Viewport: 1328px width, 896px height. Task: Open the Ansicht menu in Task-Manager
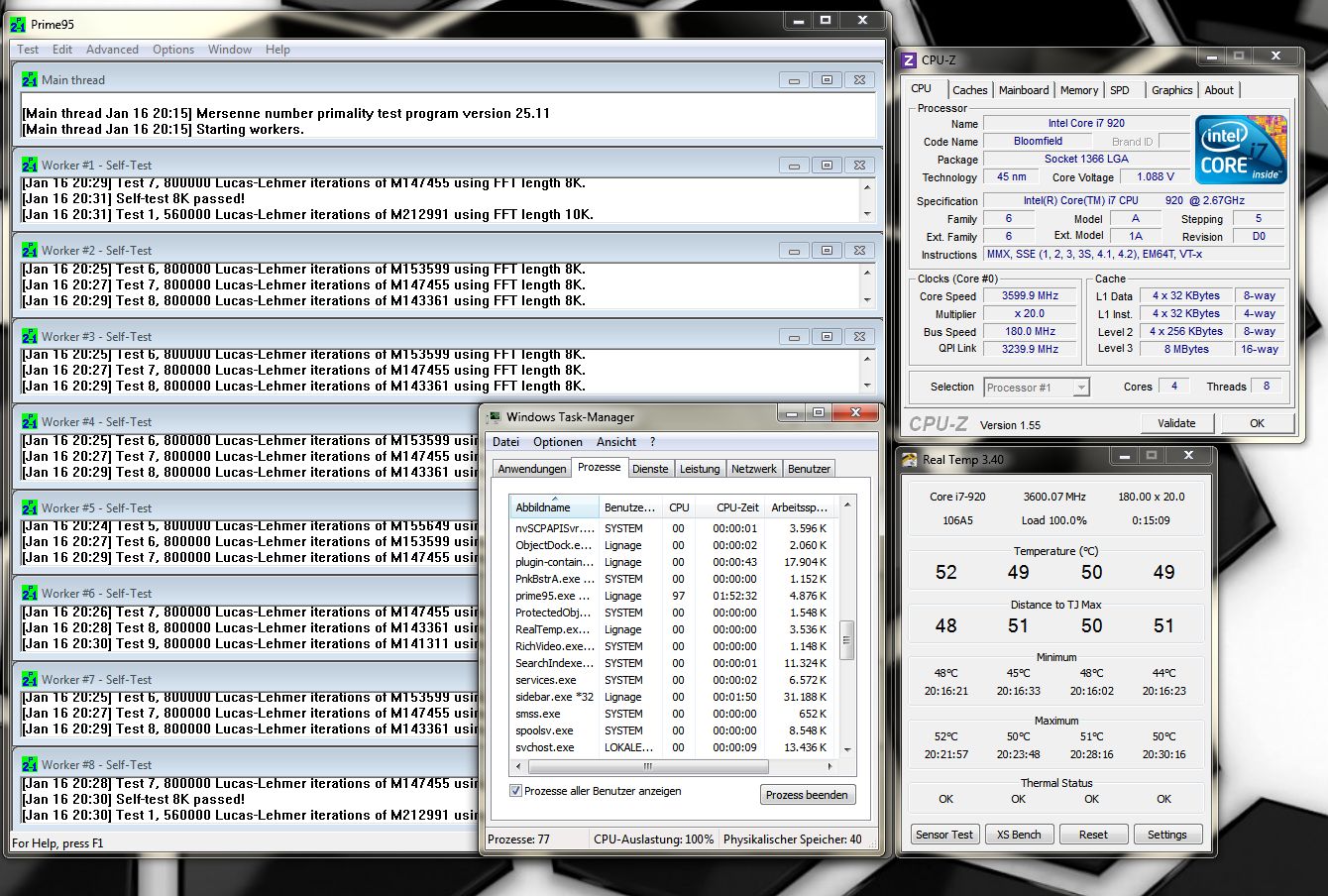[616, 442]
